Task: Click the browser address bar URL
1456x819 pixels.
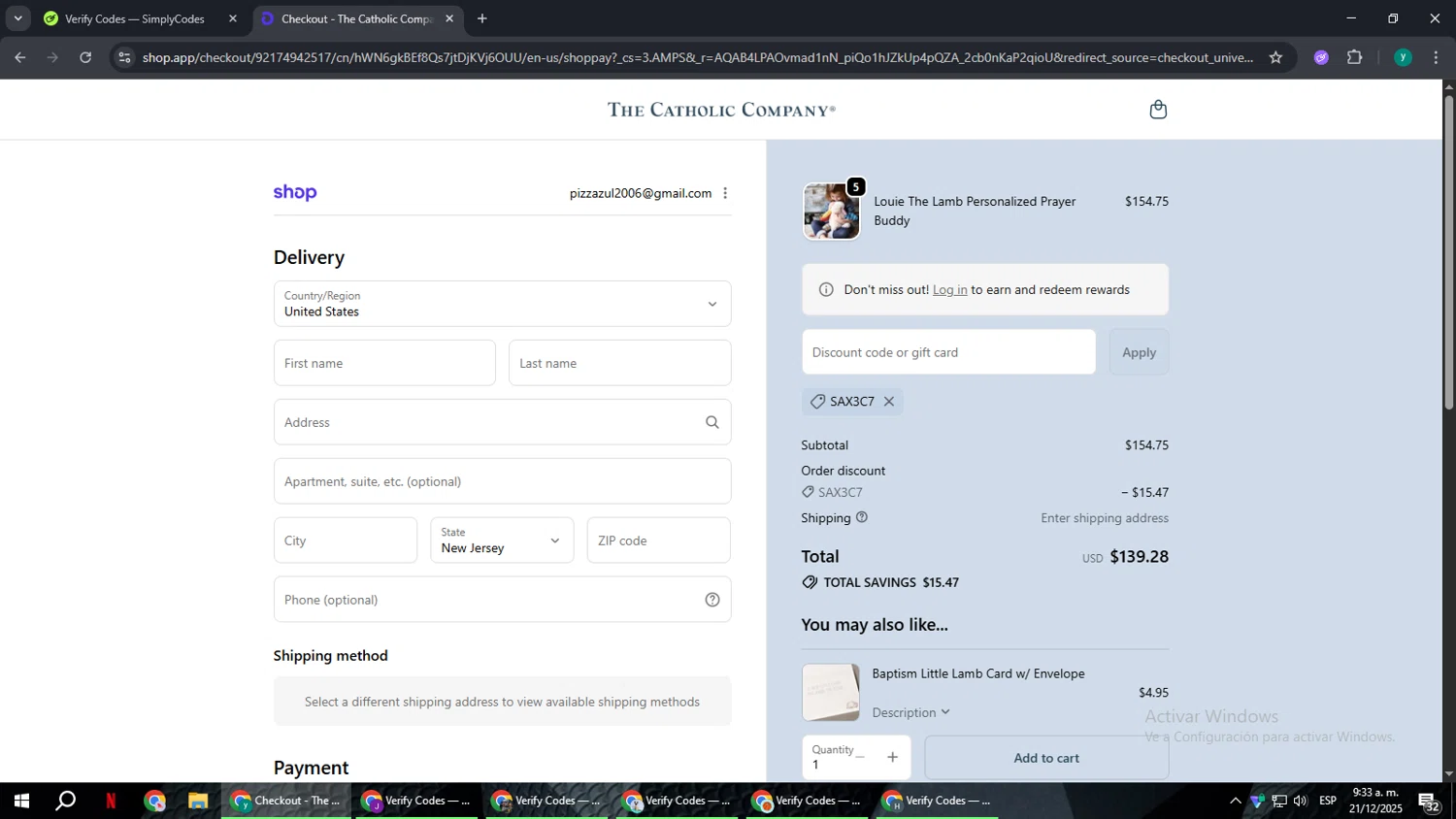Action: coord(697,57)
